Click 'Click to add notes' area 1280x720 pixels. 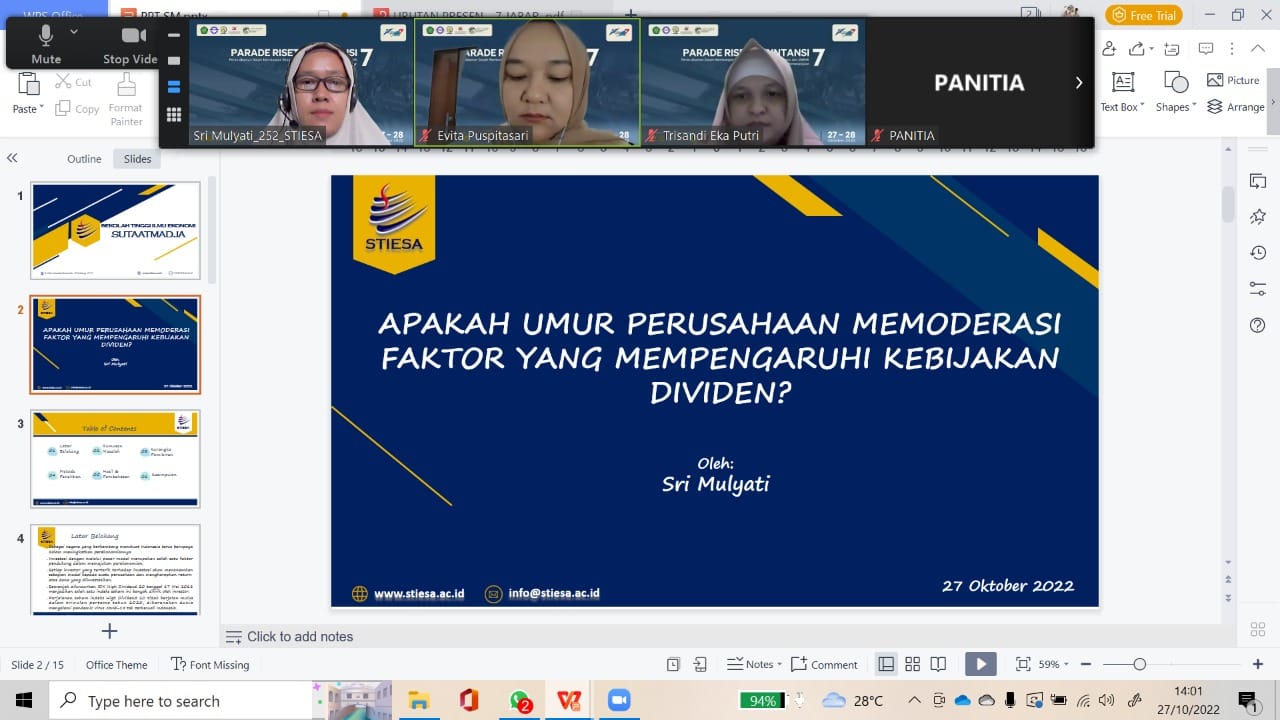(x=300, y=637)
